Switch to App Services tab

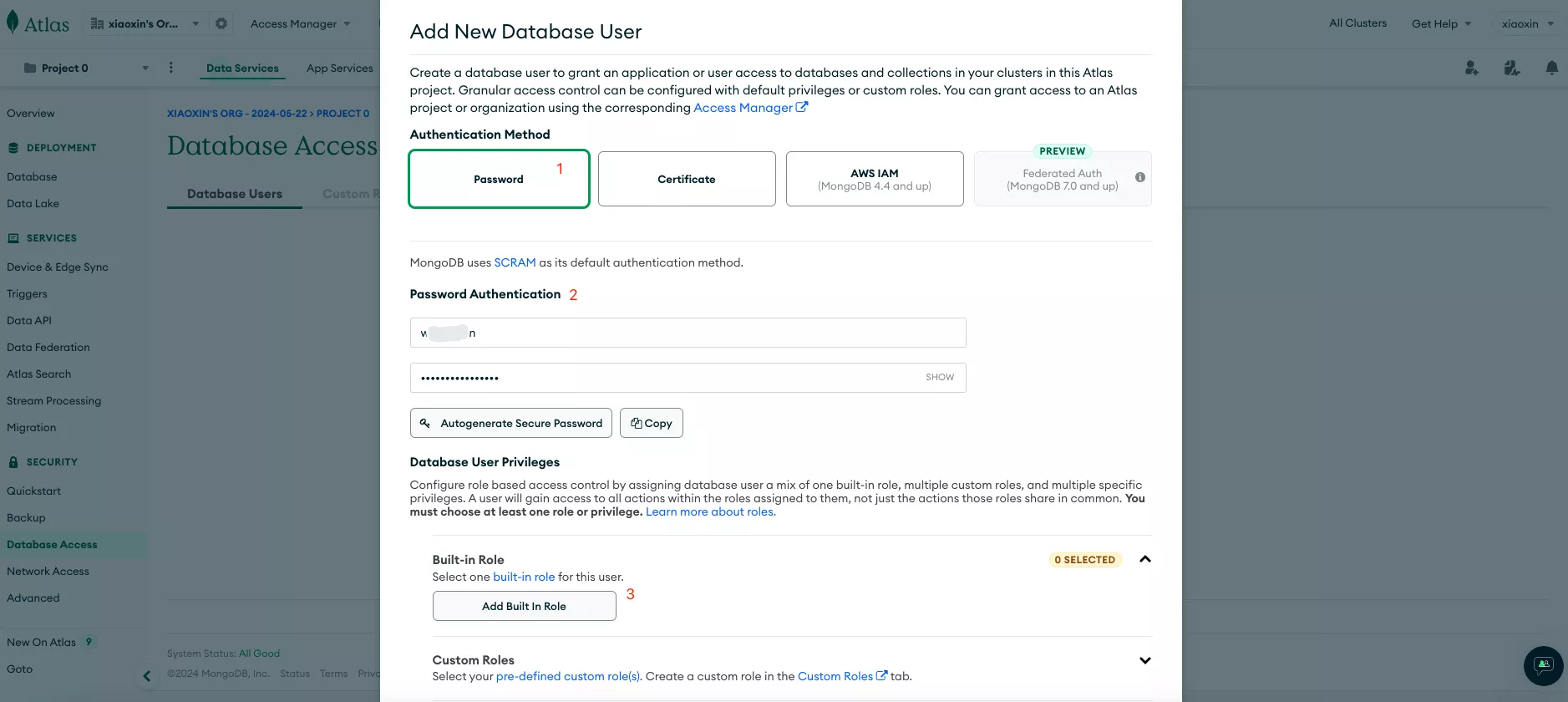tap(339, 69)
